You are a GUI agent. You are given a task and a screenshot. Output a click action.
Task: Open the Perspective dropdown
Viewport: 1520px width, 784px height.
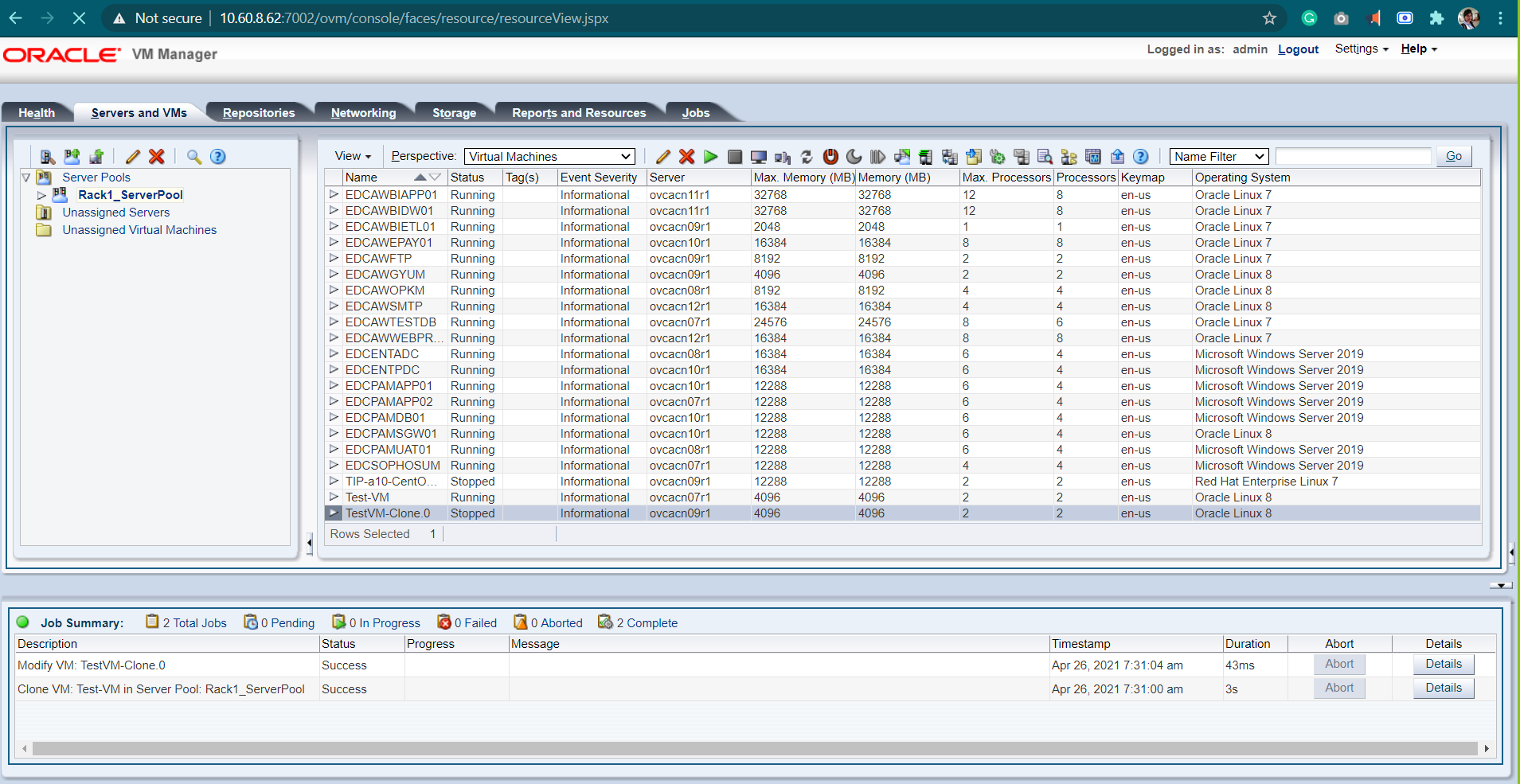tap(549, 157)
